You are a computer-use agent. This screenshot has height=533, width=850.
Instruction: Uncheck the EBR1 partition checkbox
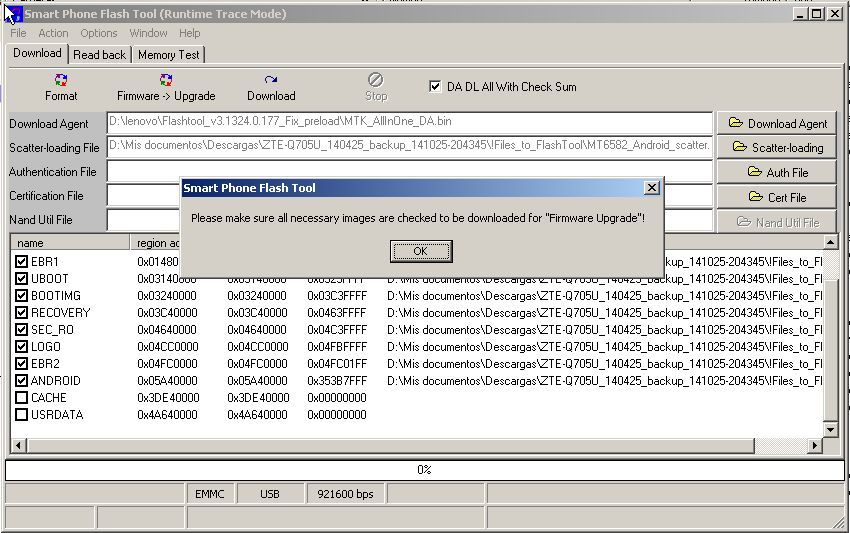pyautogui.click(x=21, y=261)
